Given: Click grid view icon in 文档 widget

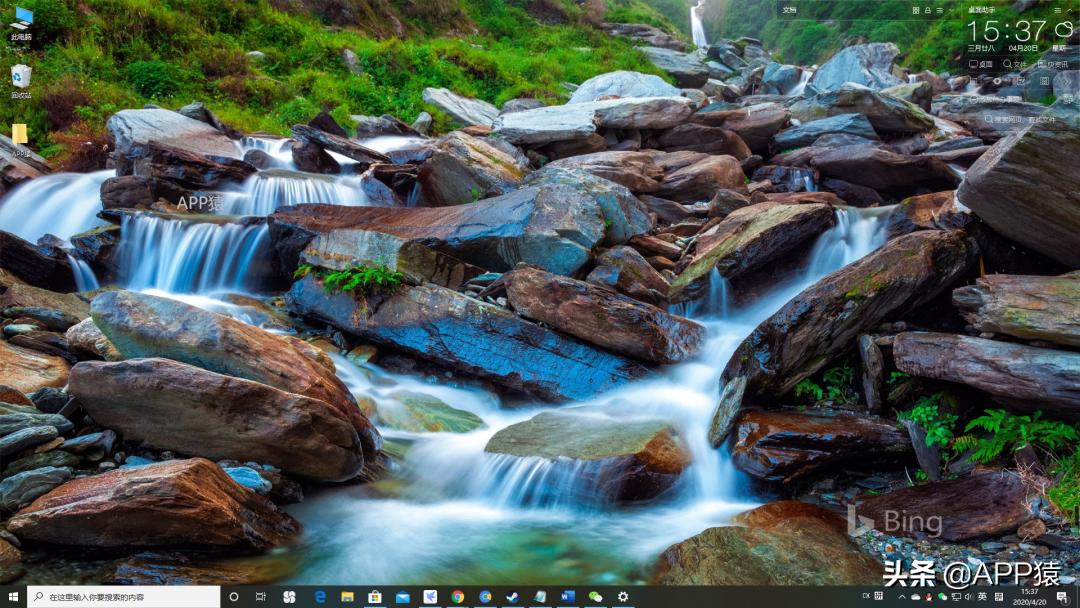Looking at the screenshot, I should click(916, 10).
